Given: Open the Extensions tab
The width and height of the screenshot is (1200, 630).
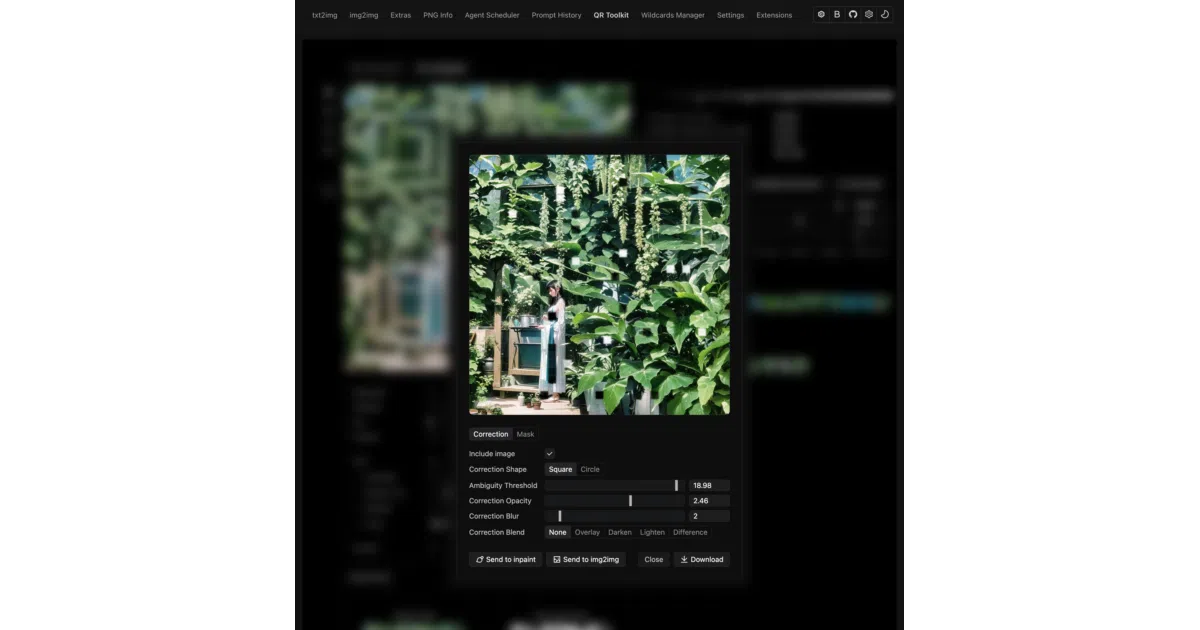Looking at the screenshot, I should click(774, 15).
